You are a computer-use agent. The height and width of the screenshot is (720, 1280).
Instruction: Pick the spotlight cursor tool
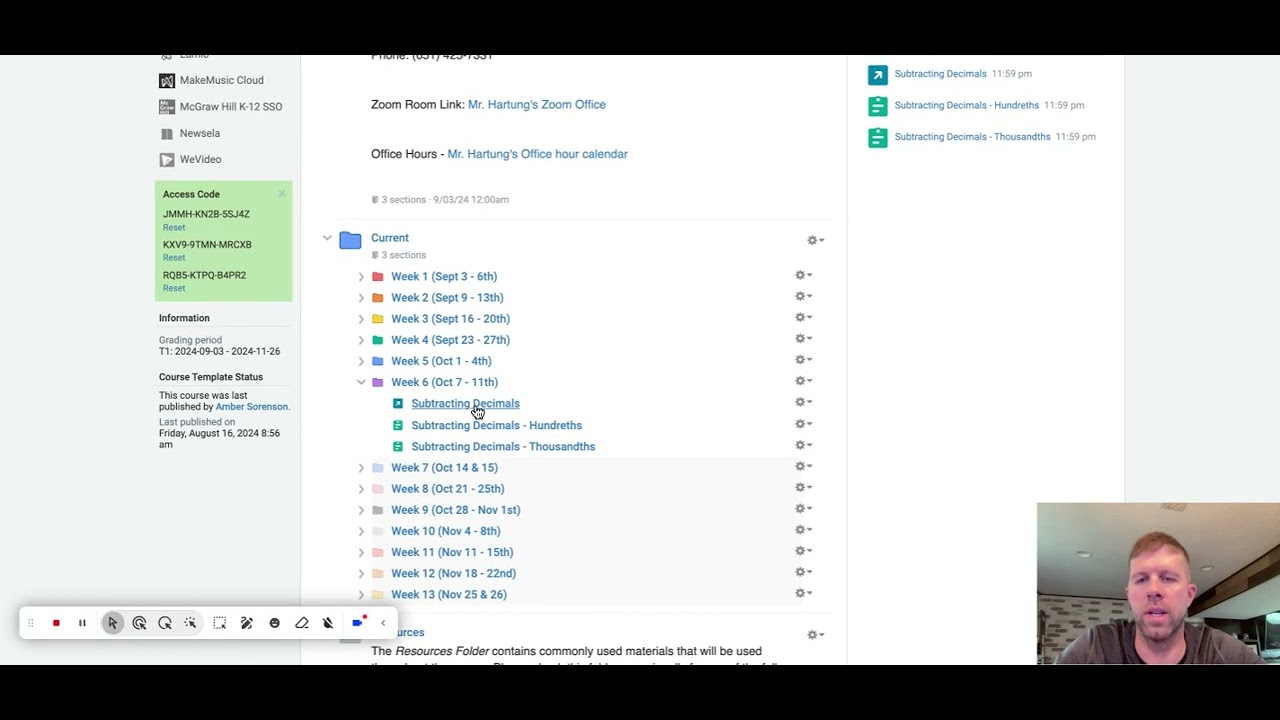coord(165,623)
